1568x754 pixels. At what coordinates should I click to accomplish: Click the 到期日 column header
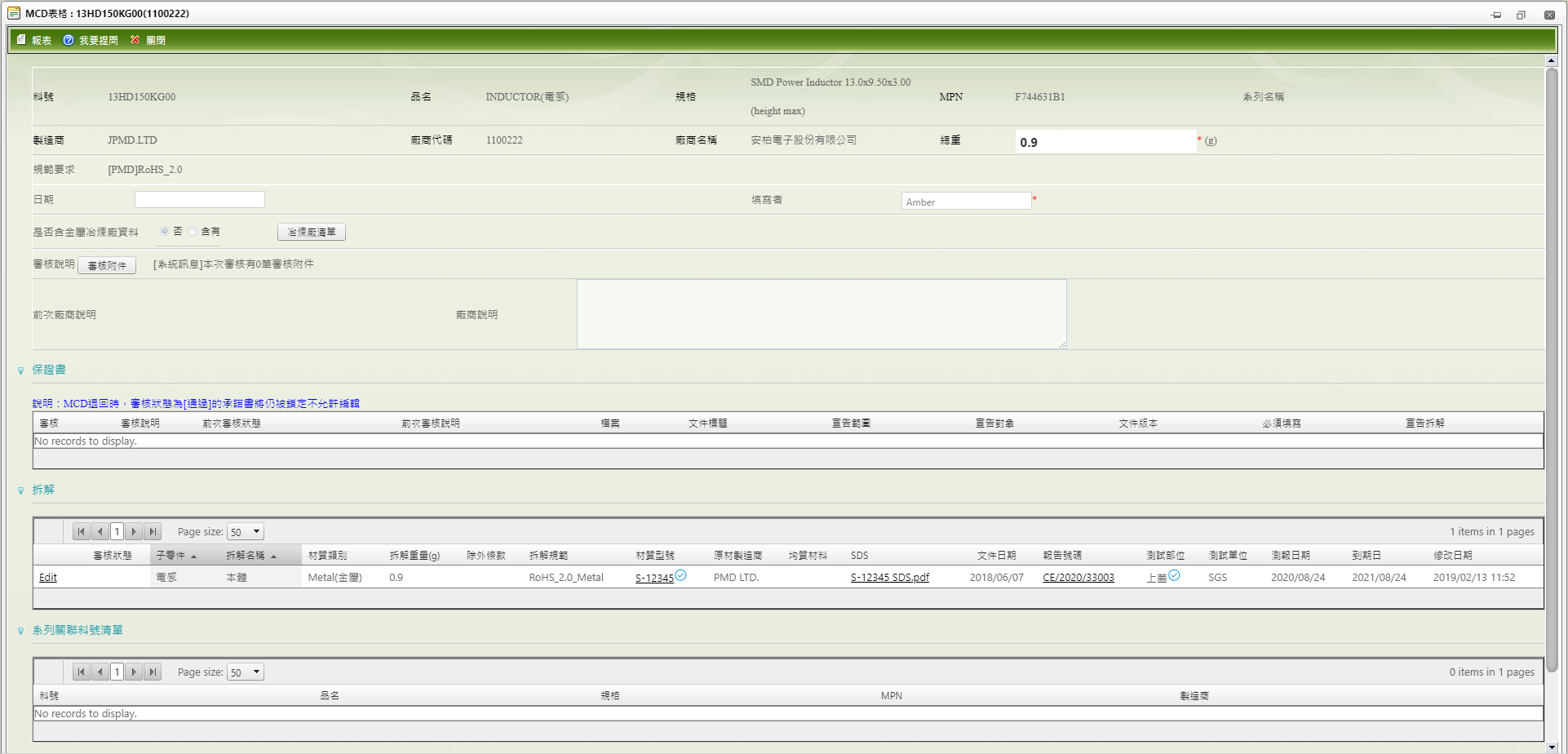1366,555
